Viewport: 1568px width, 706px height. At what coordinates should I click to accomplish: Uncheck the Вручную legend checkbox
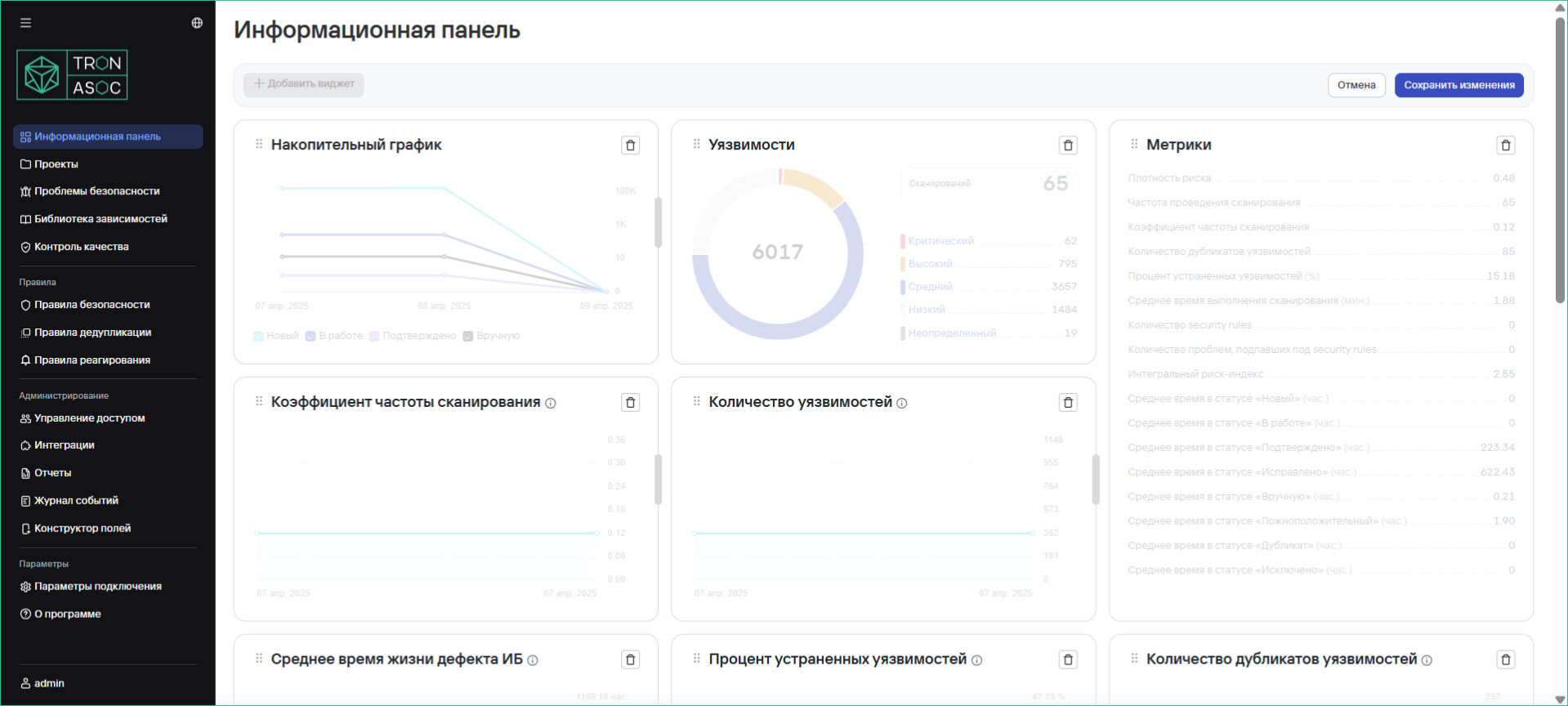click(x=468, y=336)
